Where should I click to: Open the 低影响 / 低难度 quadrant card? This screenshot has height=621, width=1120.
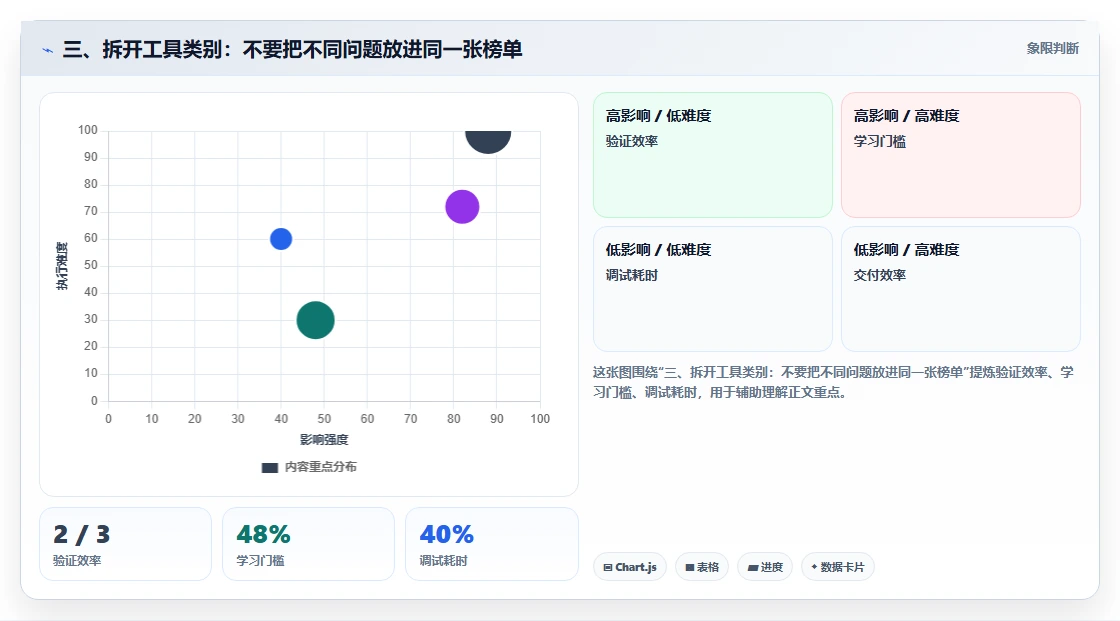[x=713, y=289]
